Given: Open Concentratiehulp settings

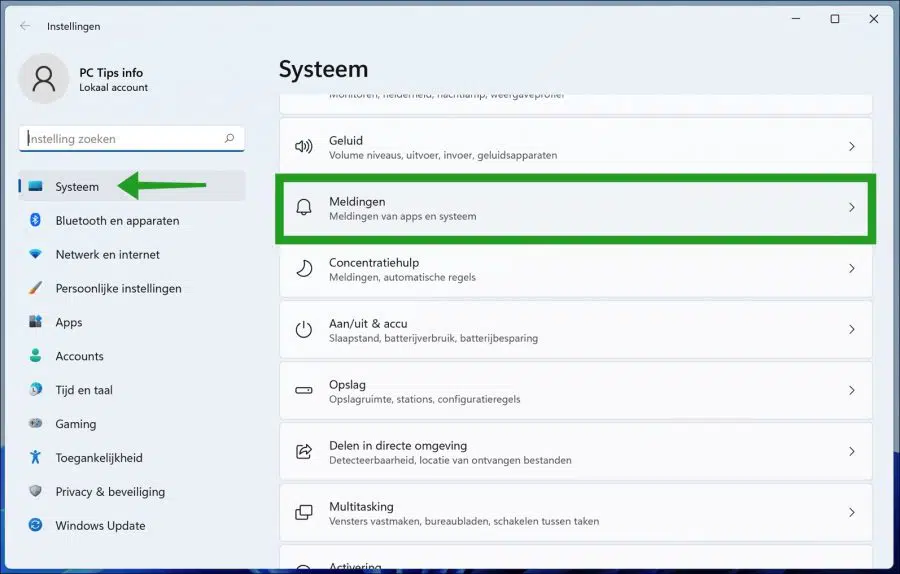Looking at the screenshot, I should (576, 268).
